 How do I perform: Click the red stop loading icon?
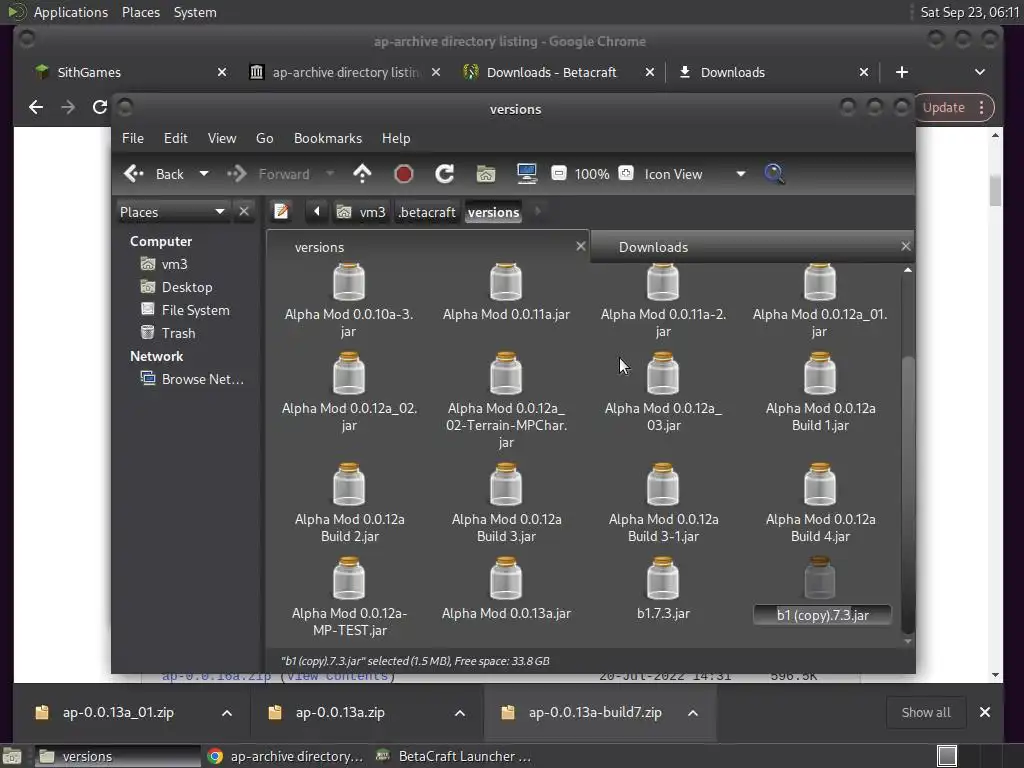(404, 174)
